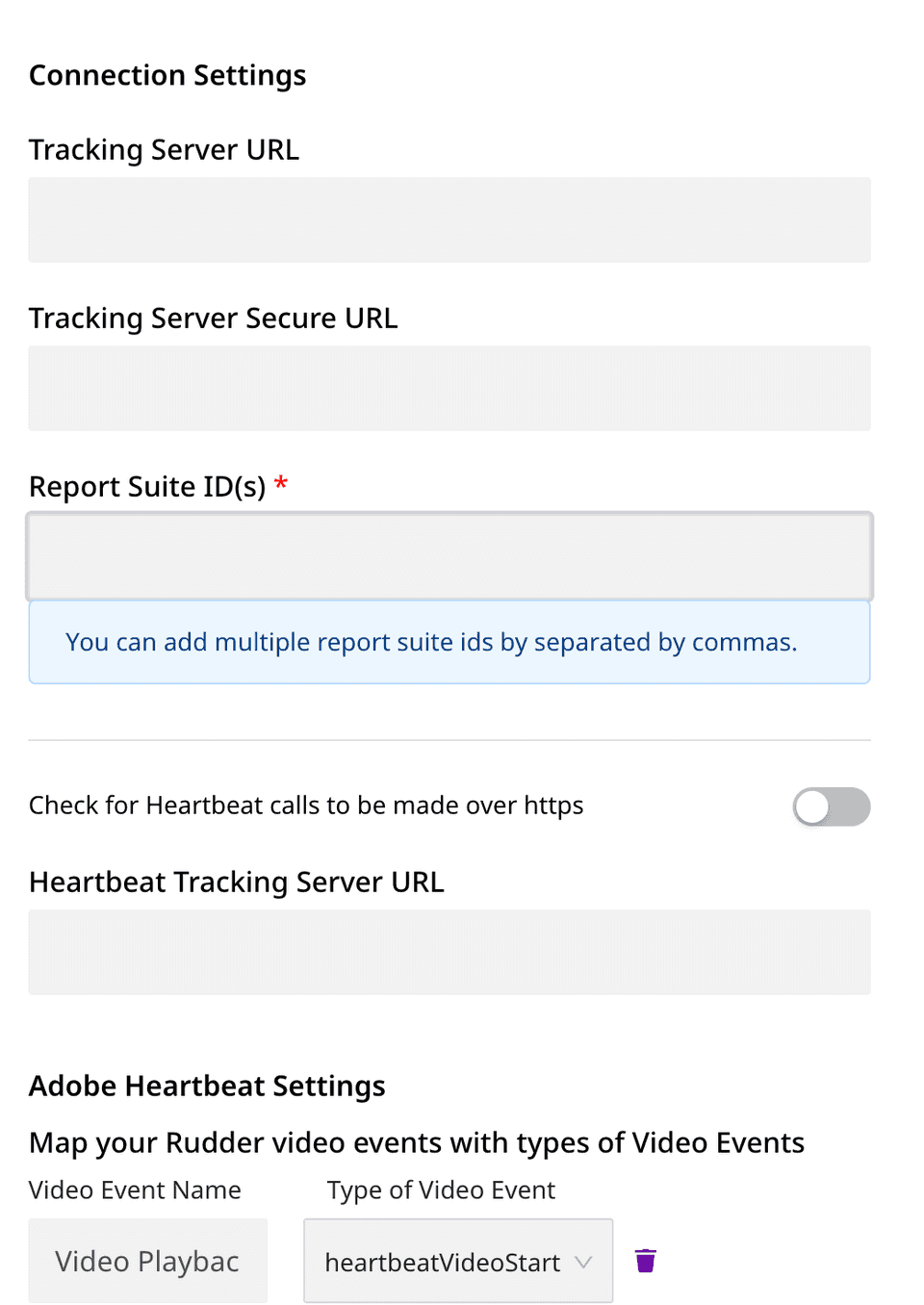Click the Tracking Server Secure URL label
The image size is (924, 1305).
coord(213,319)
